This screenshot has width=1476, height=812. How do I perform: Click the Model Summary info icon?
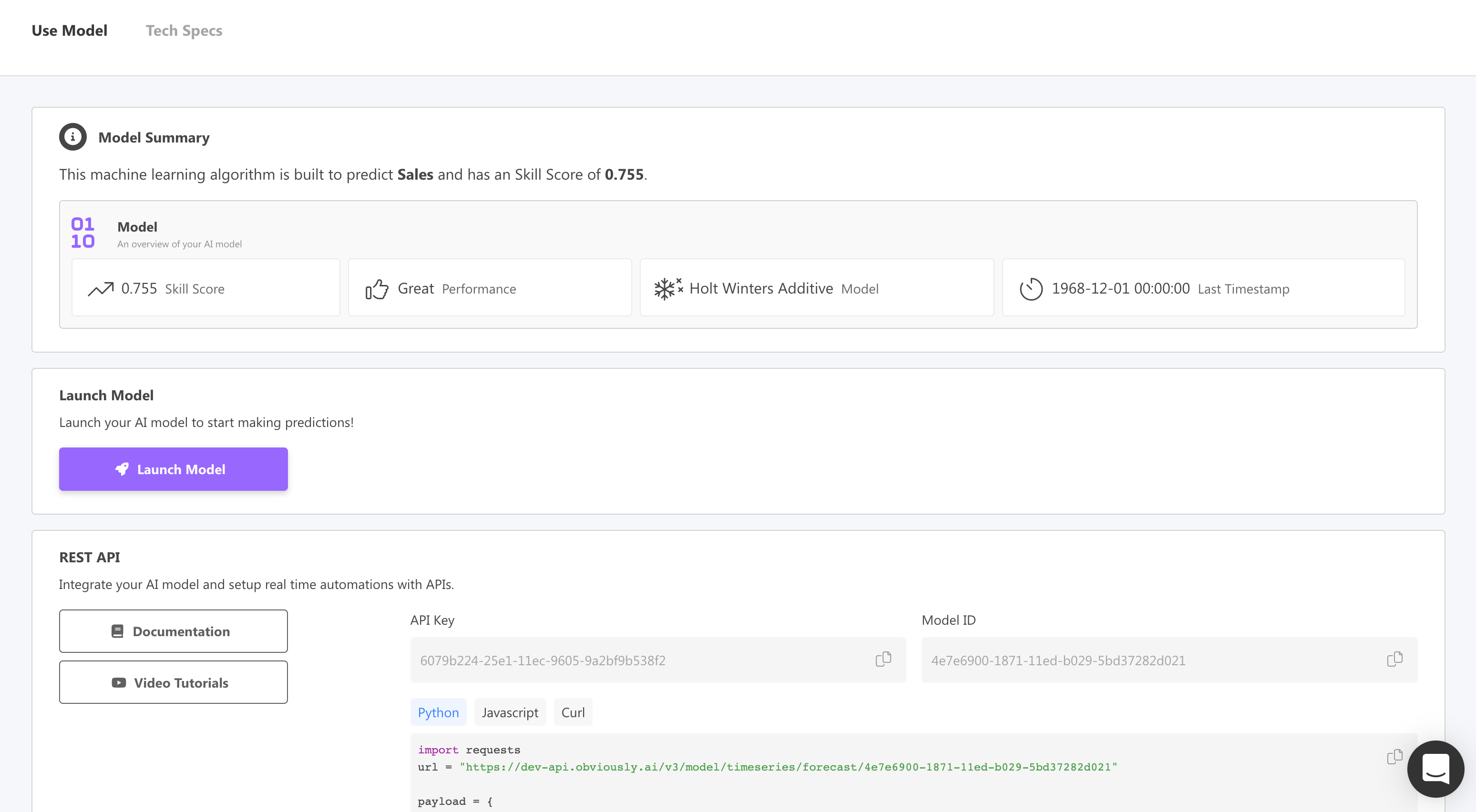(73, 137)
